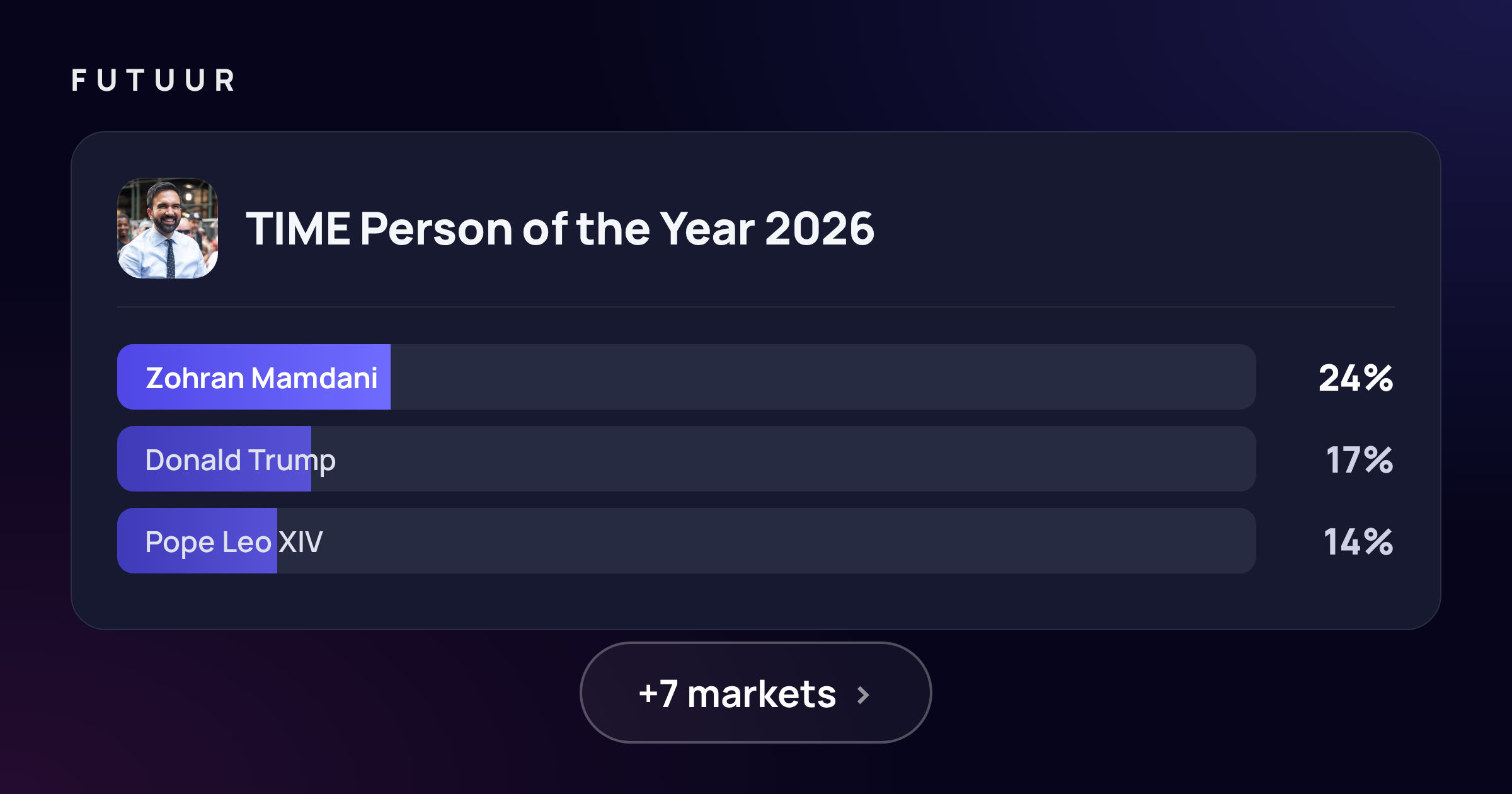Click the TIME Person of the Year 2026 title
The height and width of the screenshot is (794, 1512).
560,228
